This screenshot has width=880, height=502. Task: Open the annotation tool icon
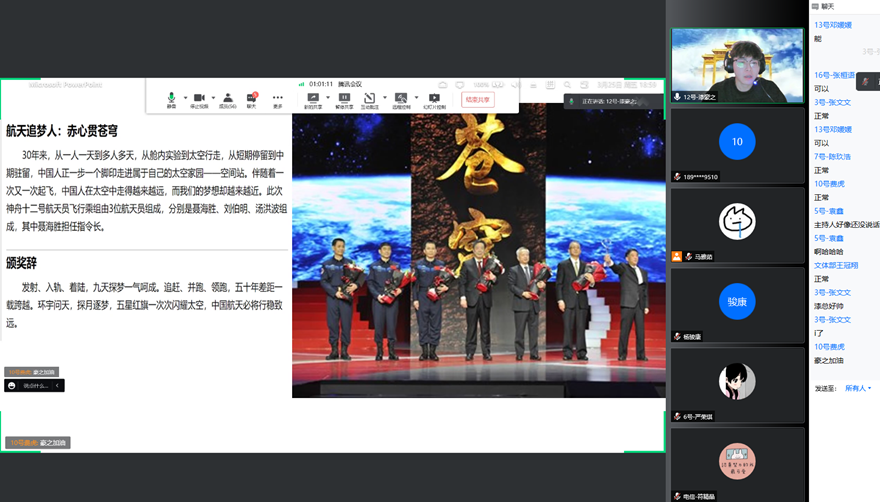coord(369,99)
